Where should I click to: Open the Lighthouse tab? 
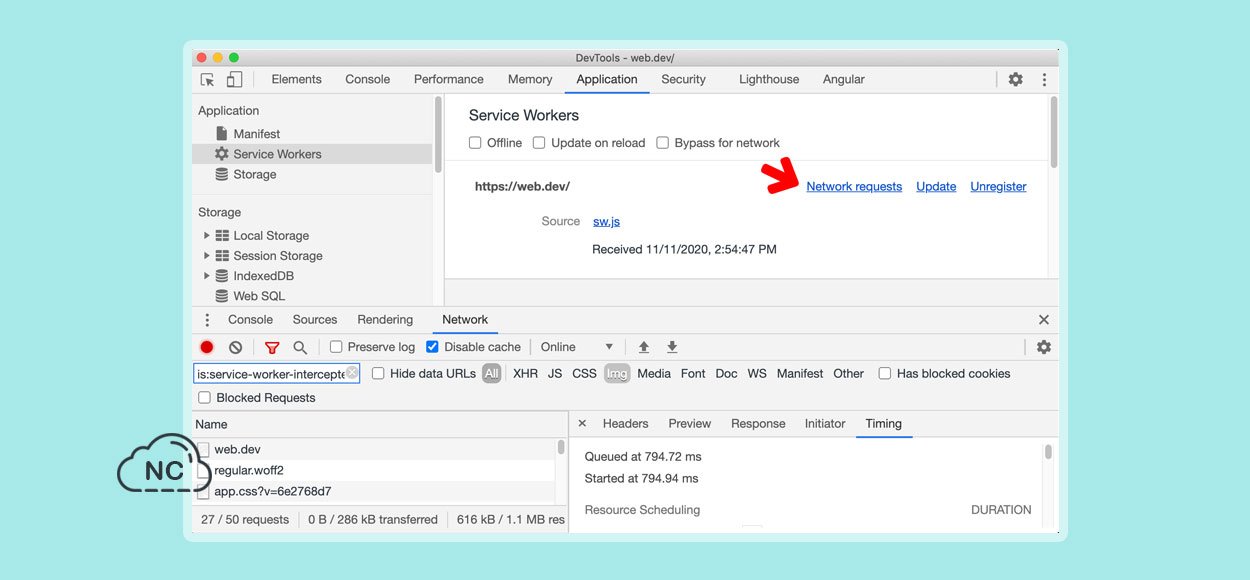click(x=769, y=80)
